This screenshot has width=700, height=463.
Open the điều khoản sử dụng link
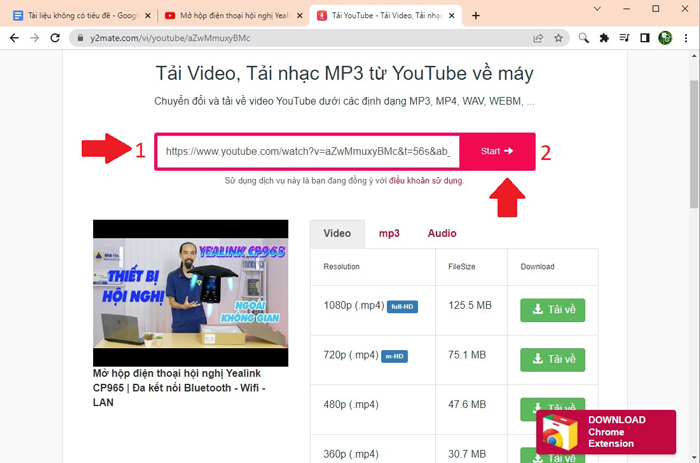[x=426, y=181]
